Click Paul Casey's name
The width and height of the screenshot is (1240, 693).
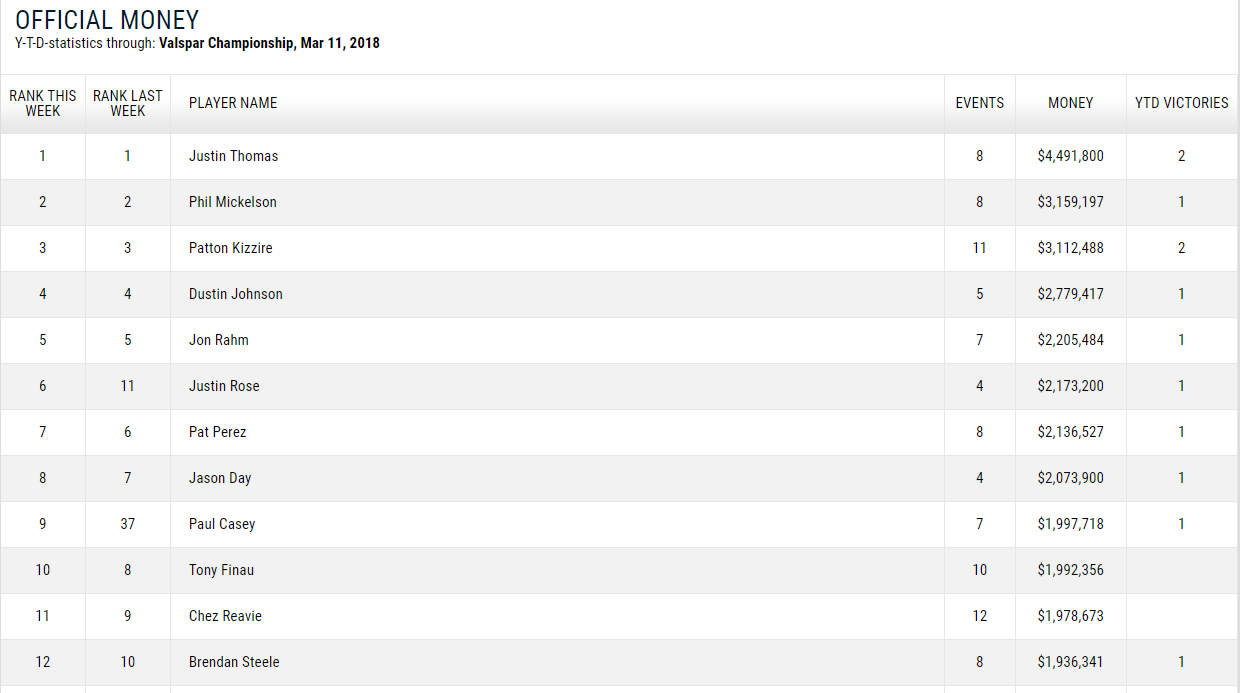point(222,524)
